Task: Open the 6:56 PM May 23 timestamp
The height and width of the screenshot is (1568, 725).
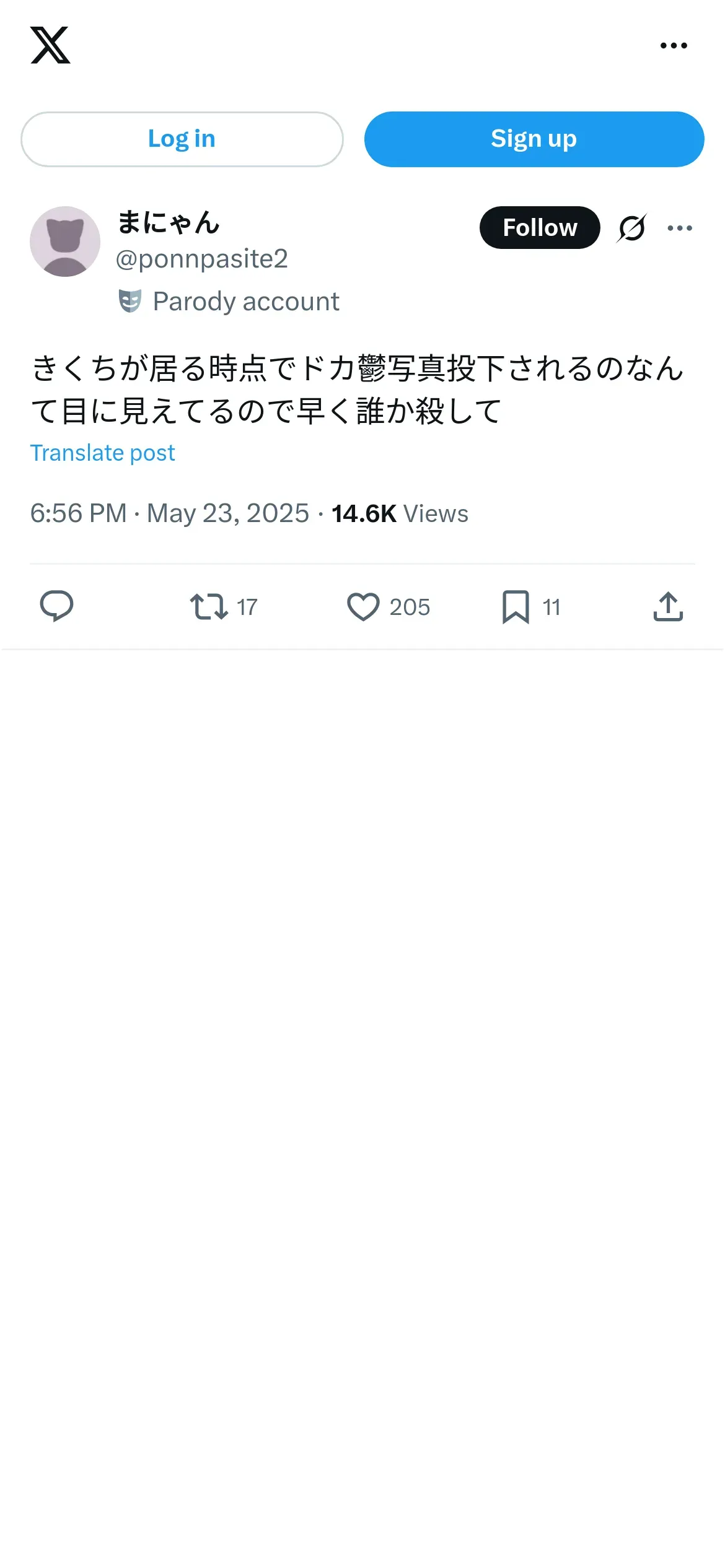Action: point(169,513)
